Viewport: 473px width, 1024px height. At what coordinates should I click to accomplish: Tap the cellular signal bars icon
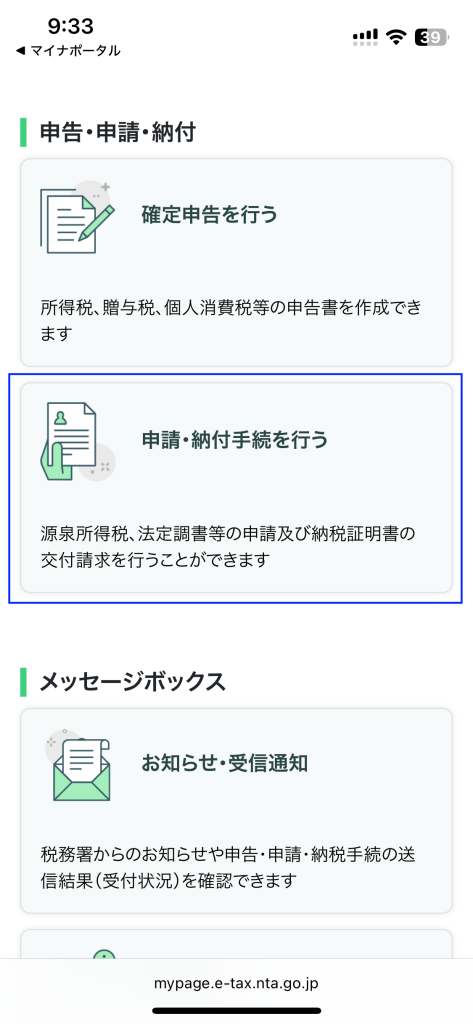click(x=365, y=38)
